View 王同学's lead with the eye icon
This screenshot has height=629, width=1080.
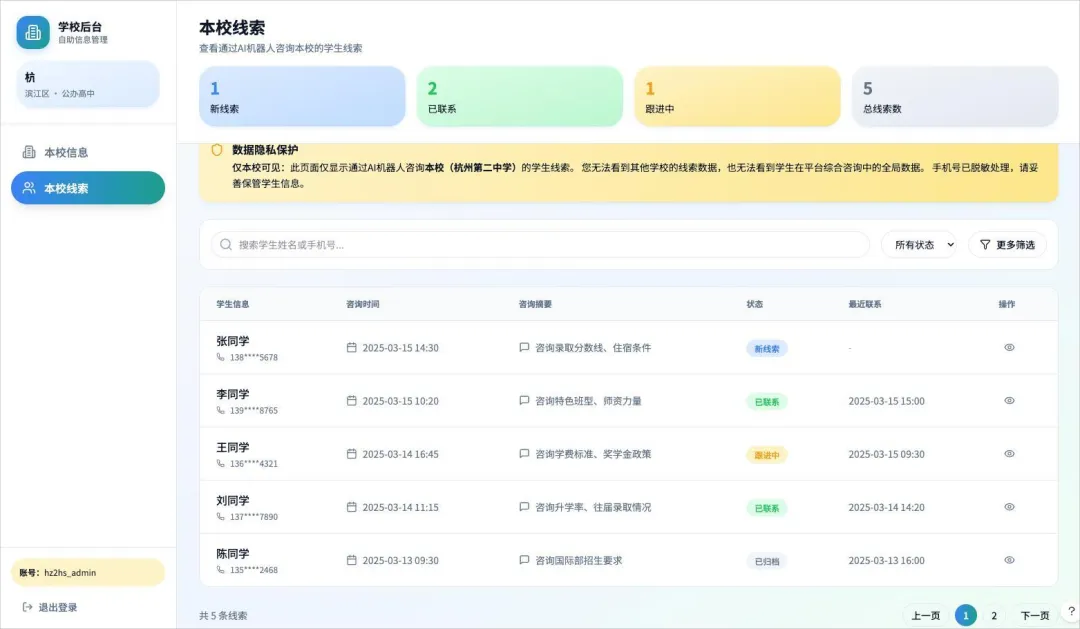[x=1009, y=454]
